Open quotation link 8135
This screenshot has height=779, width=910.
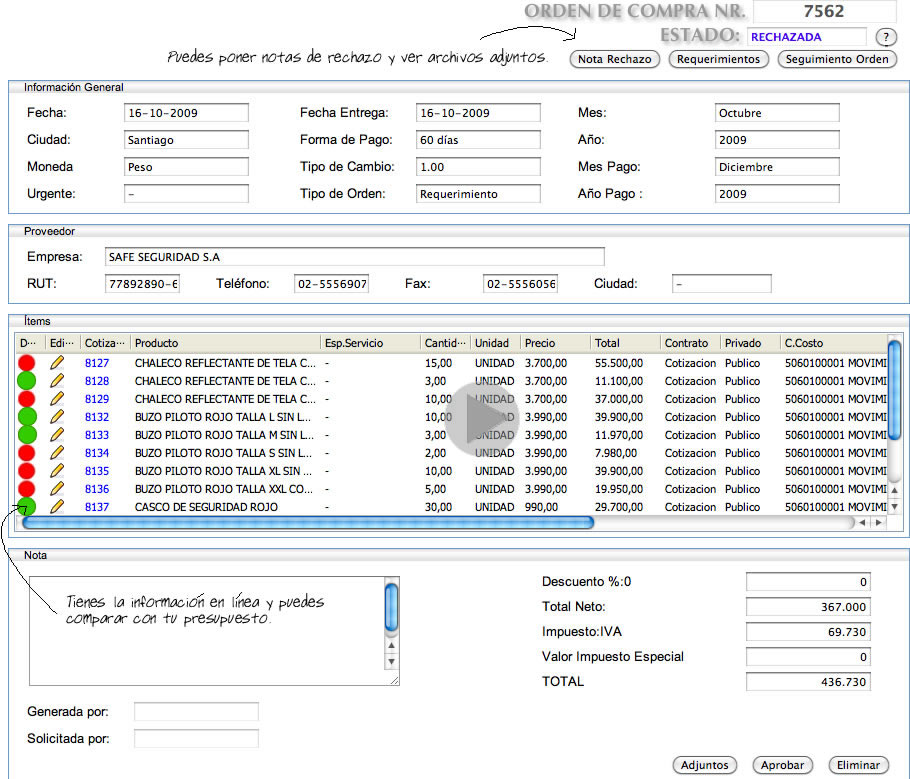[97, 471]
